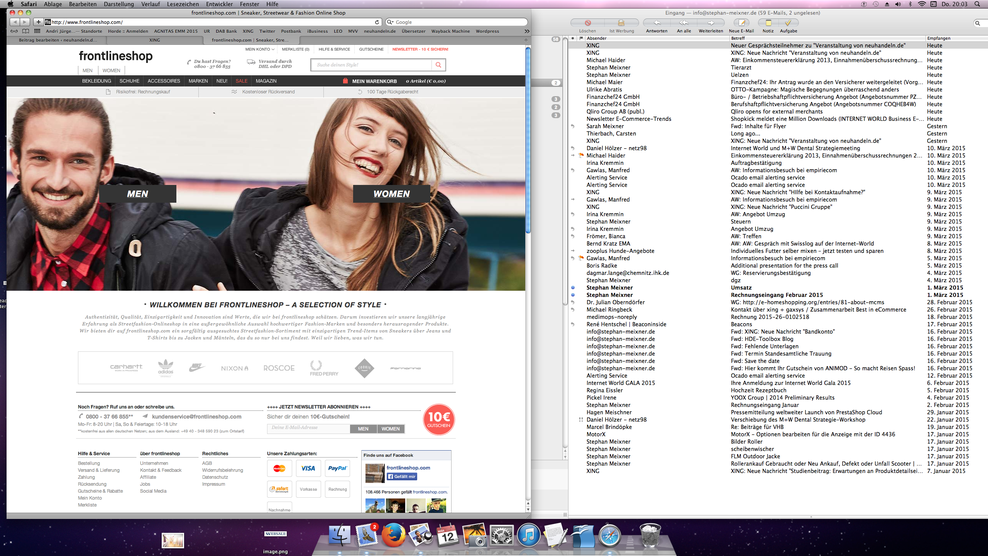Click the frontlineshop search magnifier button

click(439, 65)
